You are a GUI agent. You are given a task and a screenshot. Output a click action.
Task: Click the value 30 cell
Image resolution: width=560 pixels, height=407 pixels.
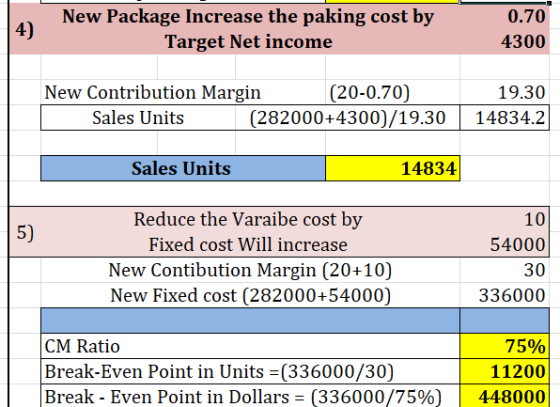click(x=504, y=270)
